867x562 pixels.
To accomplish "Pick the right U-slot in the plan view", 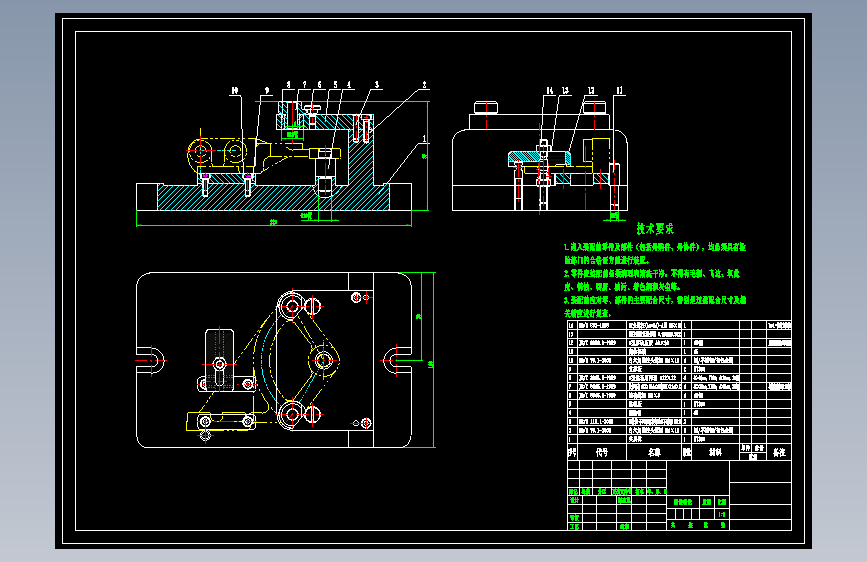I will (396, 360).
